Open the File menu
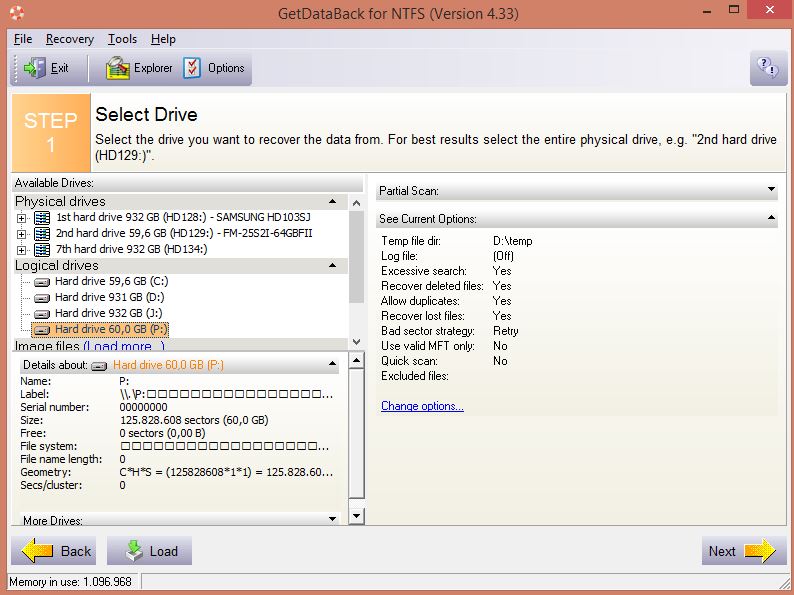Screen dimensions: 794x595 pyautogui.click(x=23, y=39)
